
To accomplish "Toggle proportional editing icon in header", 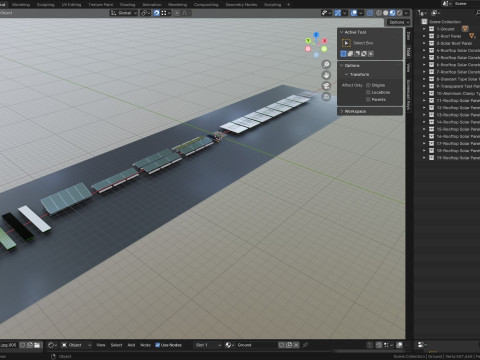I will click(x=177, y=13).
